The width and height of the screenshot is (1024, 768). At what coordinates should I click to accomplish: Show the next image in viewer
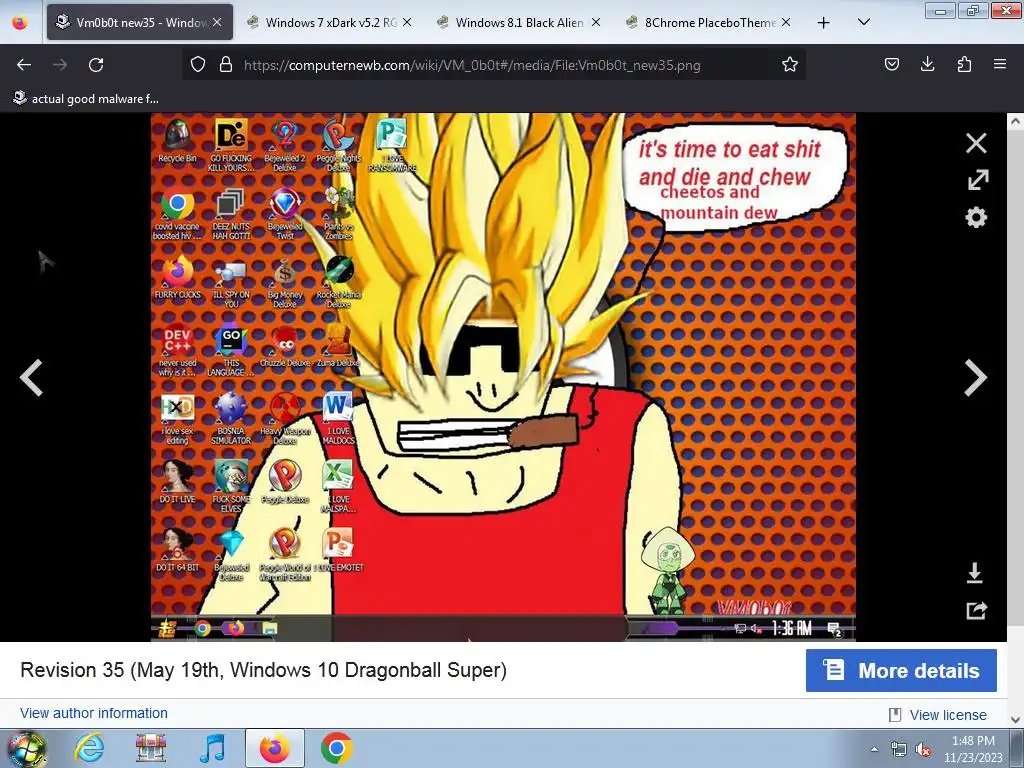[976, 377]
